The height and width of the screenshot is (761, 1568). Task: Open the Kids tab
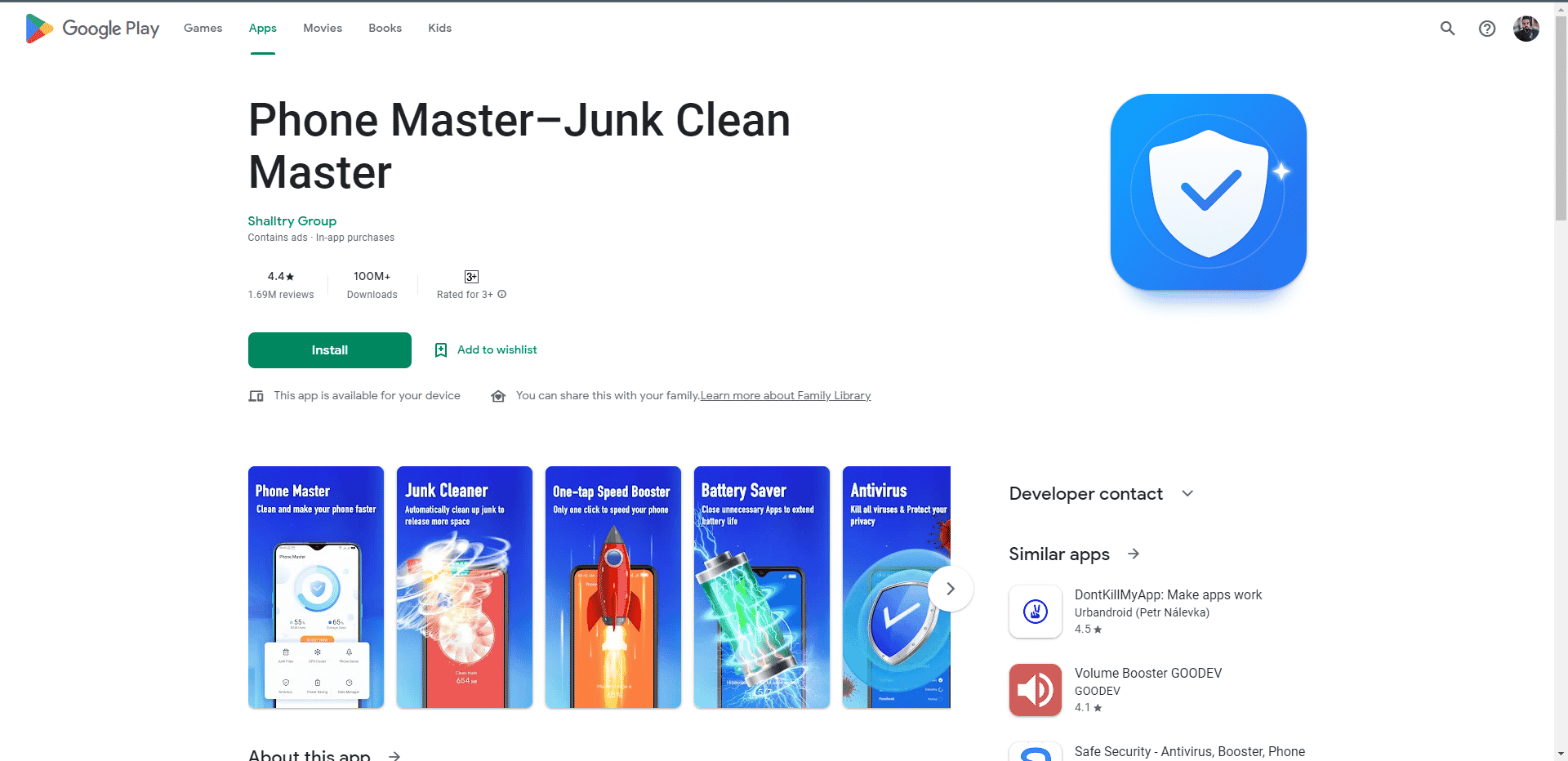coord(439,28)
